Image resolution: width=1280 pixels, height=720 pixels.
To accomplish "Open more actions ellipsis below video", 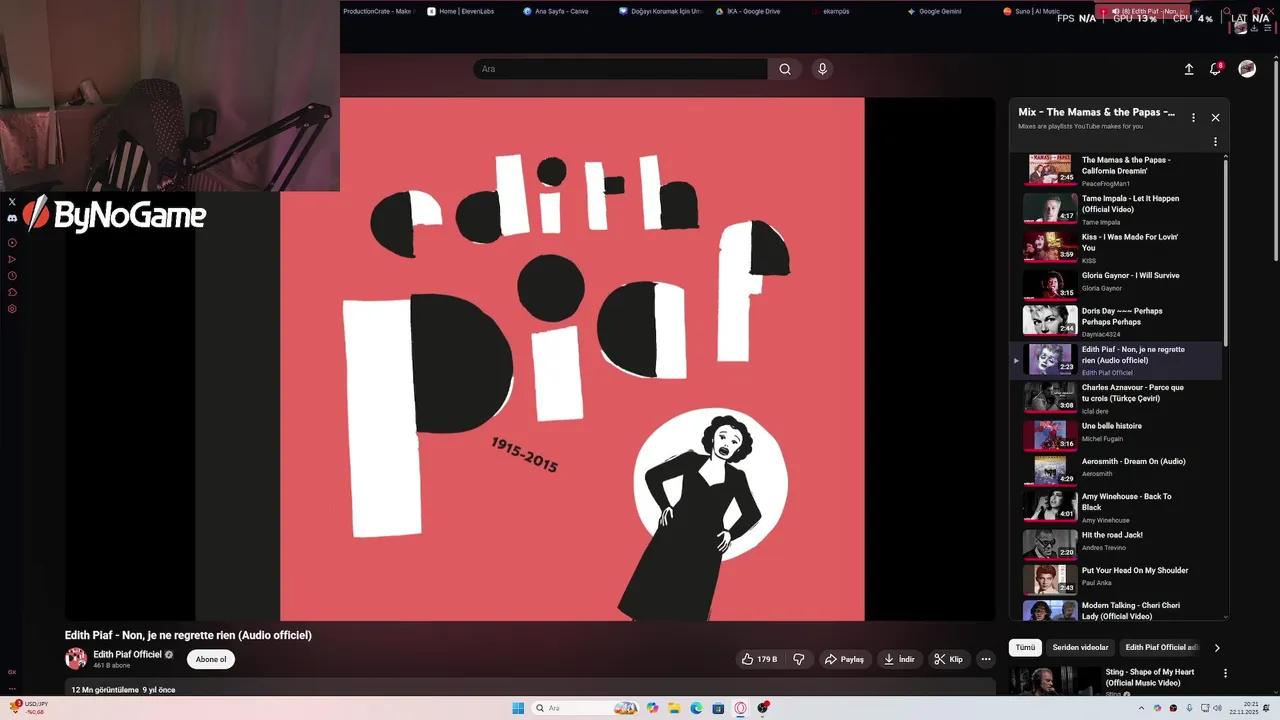I will [986, 659].
